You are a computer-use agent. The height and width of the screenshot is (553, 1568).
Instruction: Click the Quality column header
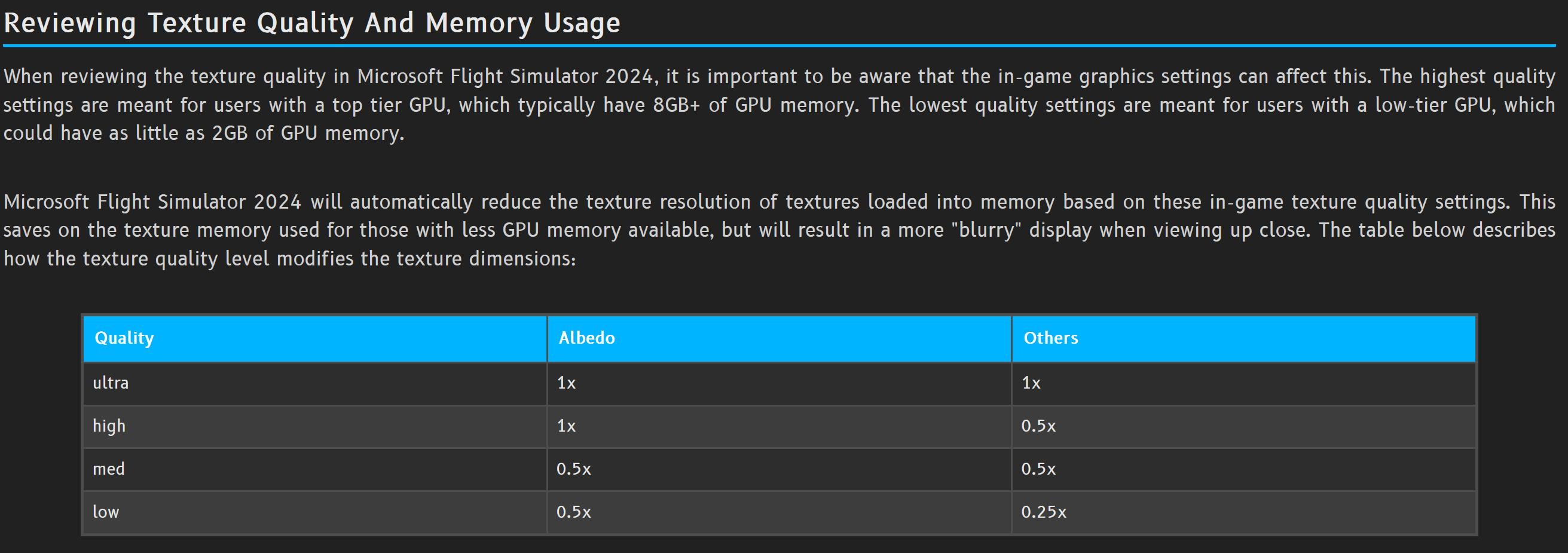pyautogui.click(x=124, y=338)
